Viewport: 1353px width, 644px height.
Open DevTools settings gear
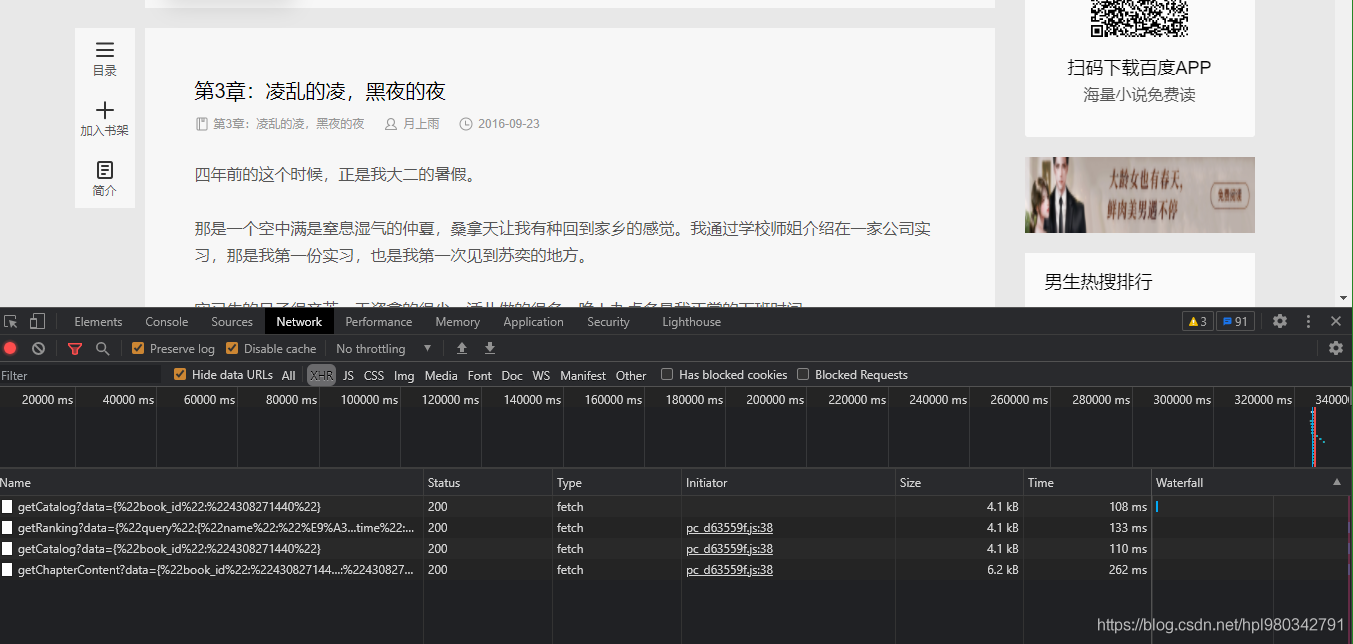tap(1280, 322)
